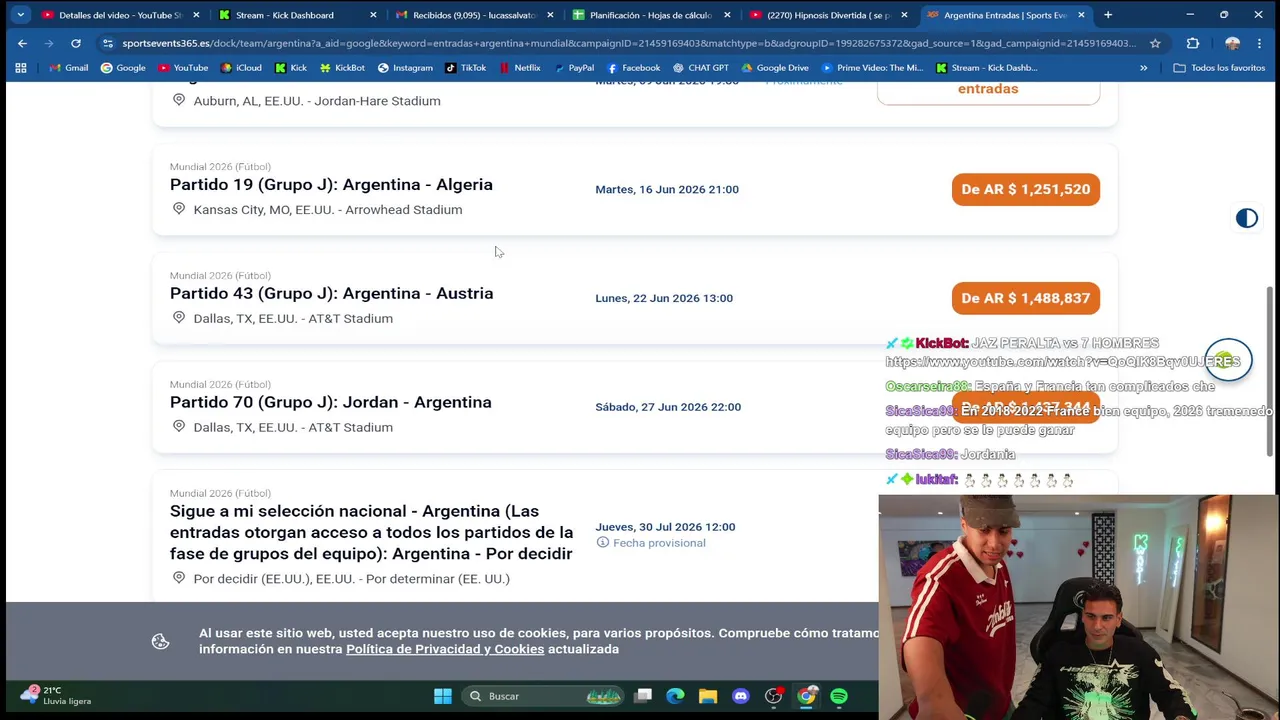Open the Política de Privacidad y Cookies link
Viewport: 1280px width, 720px height.
tap(445, 649)
